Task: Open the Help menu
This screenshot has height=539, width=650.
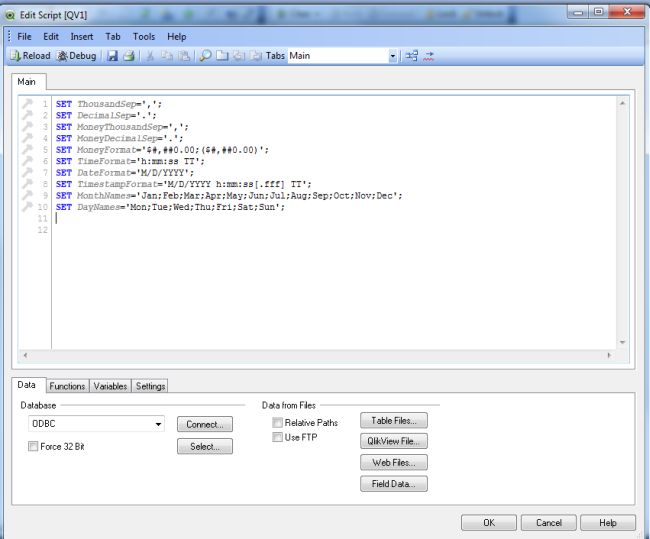Action: point(177,36)
